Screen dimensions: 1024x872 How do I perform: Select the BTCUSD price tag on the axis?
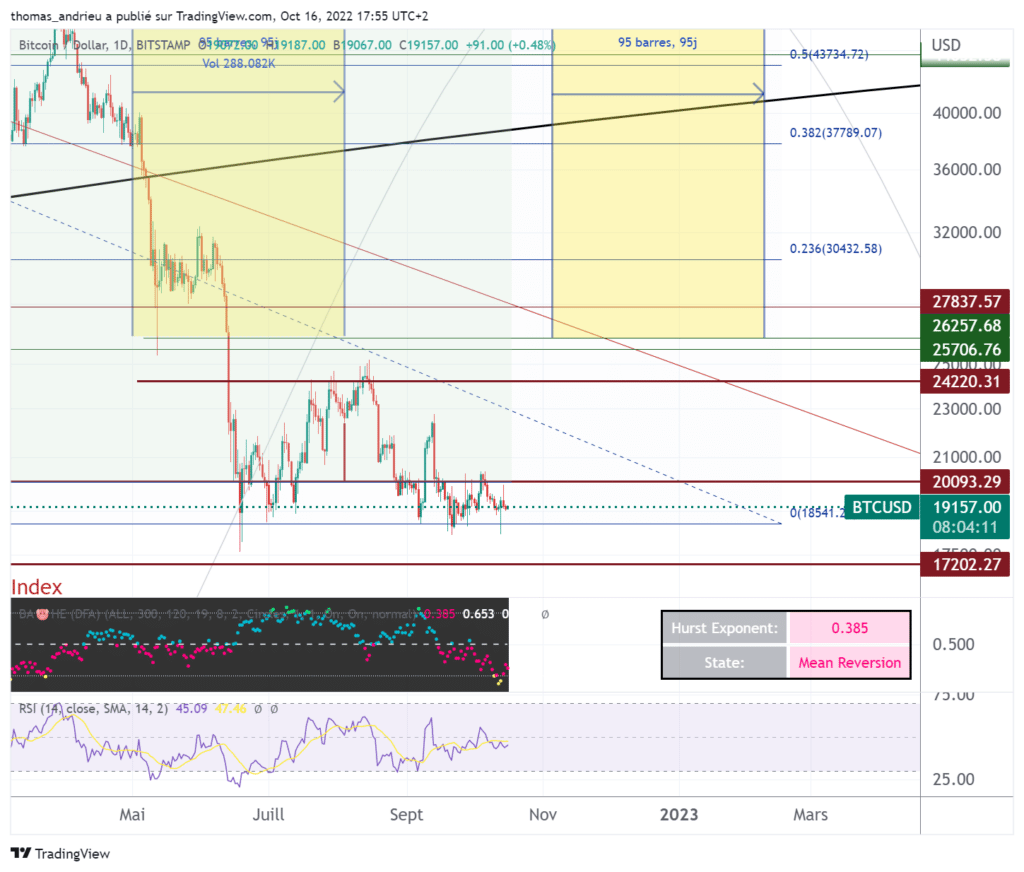pyautogui.click(x=880, y=507)
